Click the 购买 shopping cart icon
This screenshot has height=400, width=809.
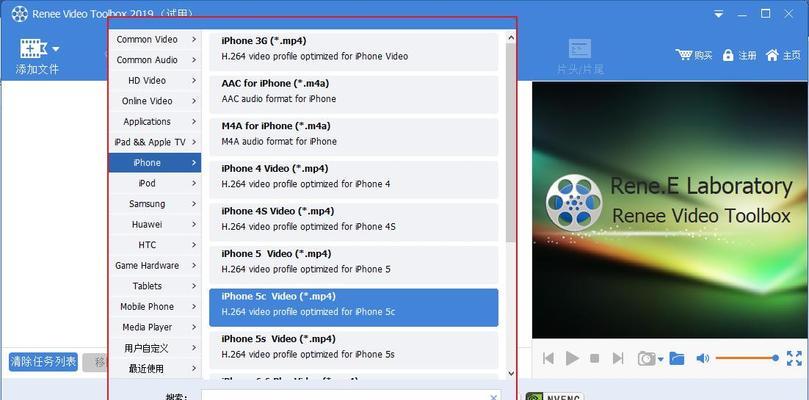click(684, 55)
